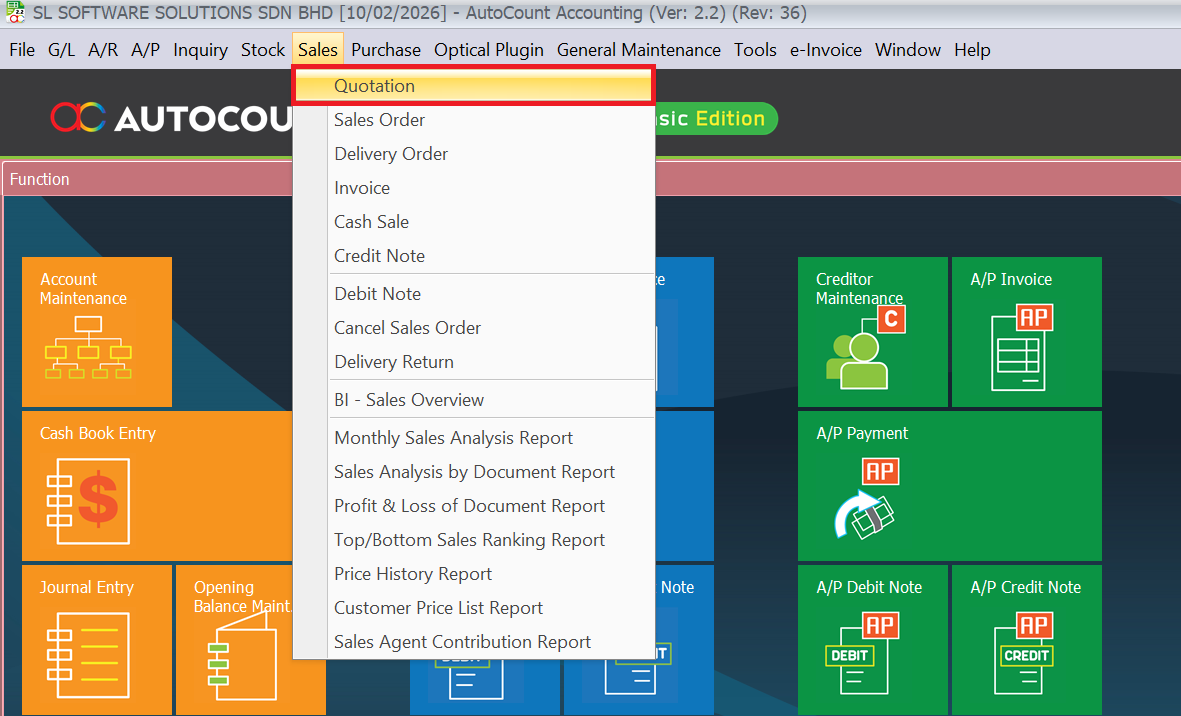The image size is (1181, 716).
Task: Select the Invoice menu entry
Action: tap(362, 188)
